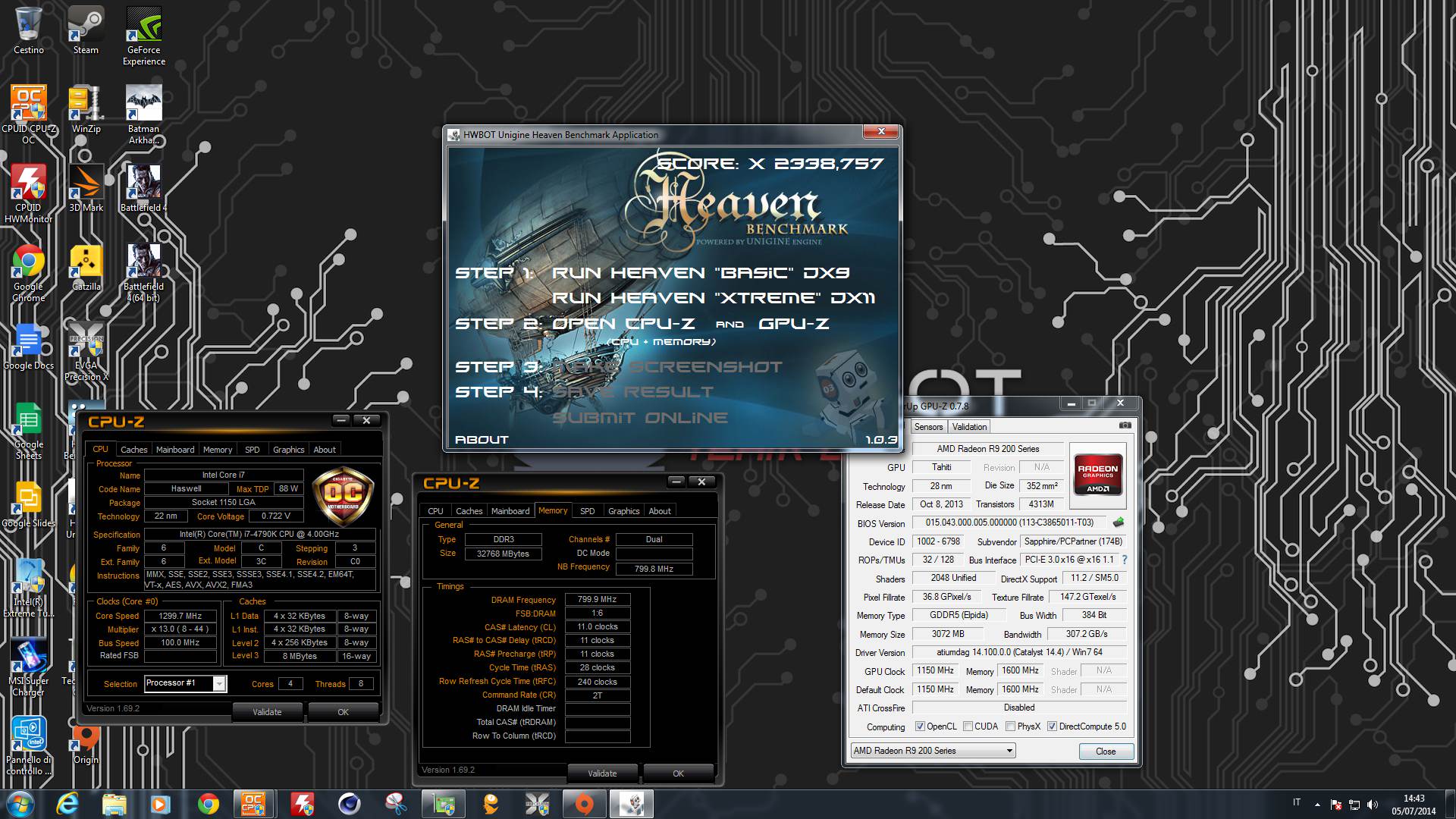
Task: Open 3D Mark desktop shortcut
Action: [86, 188]
